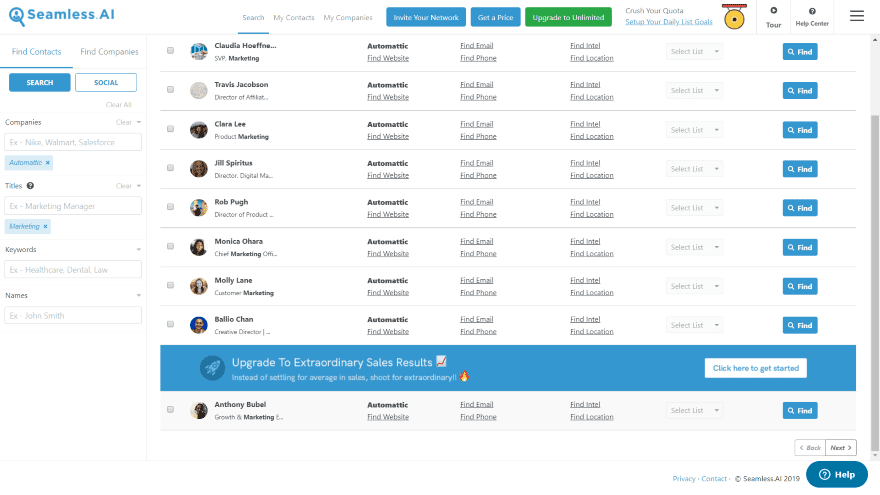Click Travis Jacobson's profile avatar
The height and width of the screenshot is (495, 880).
pos(199,90)
